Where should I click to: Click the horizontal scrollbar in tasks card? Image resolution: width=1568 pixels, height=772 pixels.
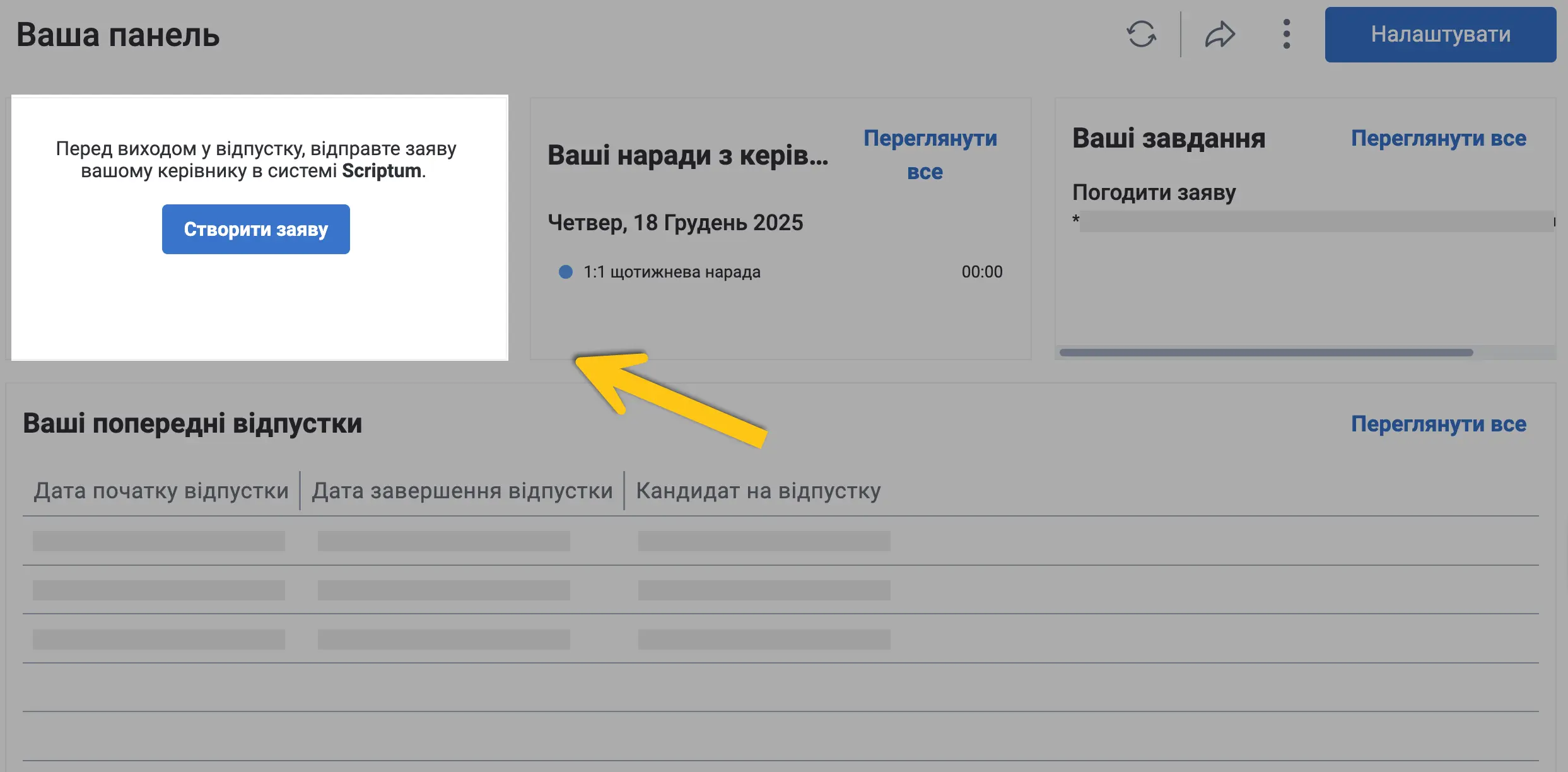click(1266, 353)
